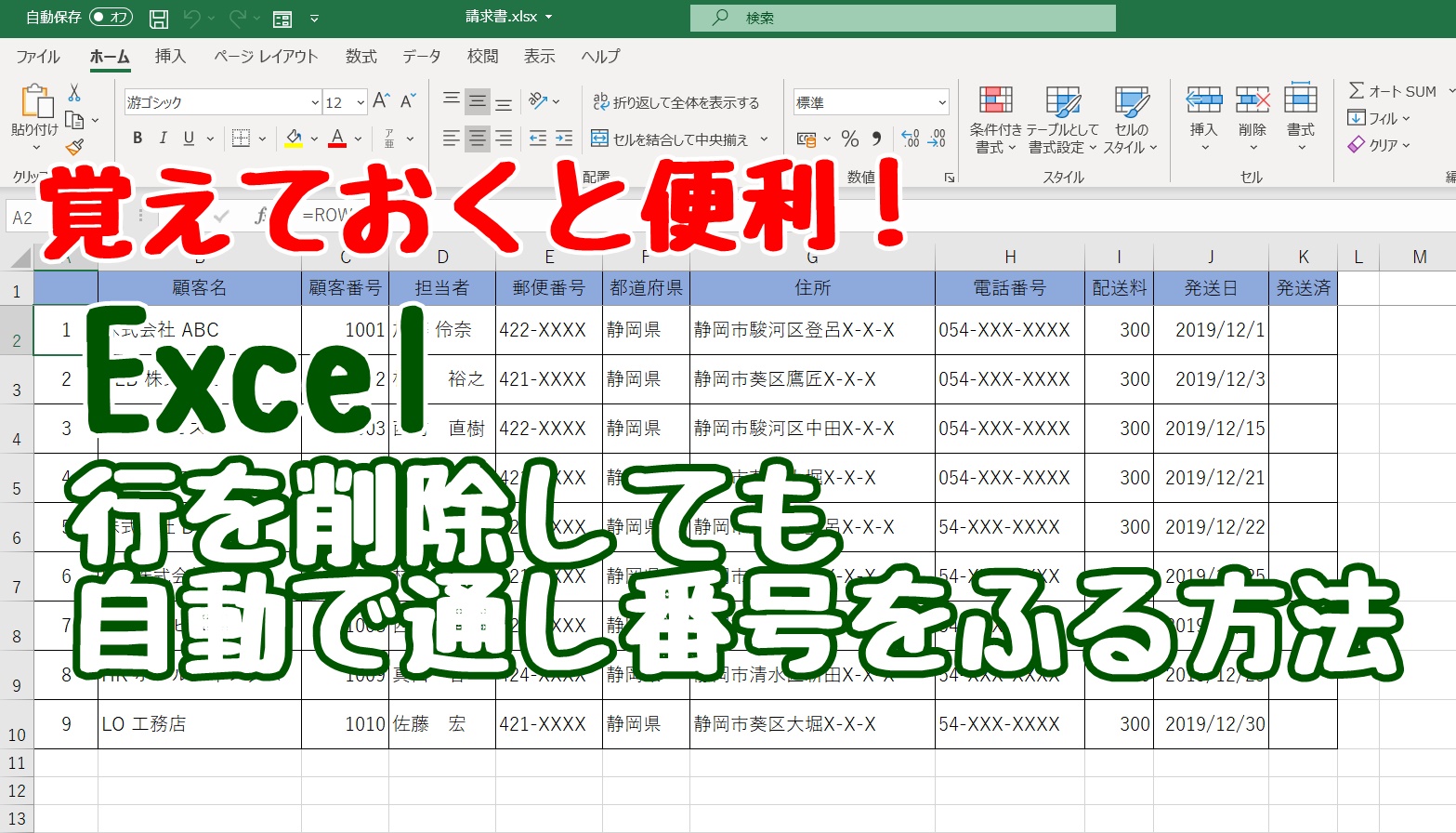Toggle center horizontal alignment
The height and width of the screenshot is (833, 1456).
pos(478,139)
